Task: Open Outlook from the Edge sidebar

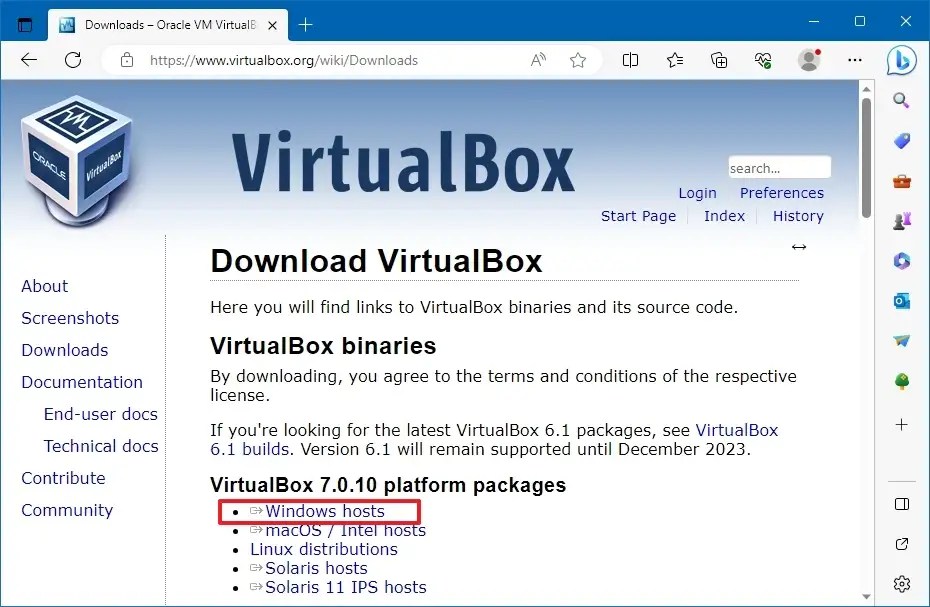Action: 901,300
